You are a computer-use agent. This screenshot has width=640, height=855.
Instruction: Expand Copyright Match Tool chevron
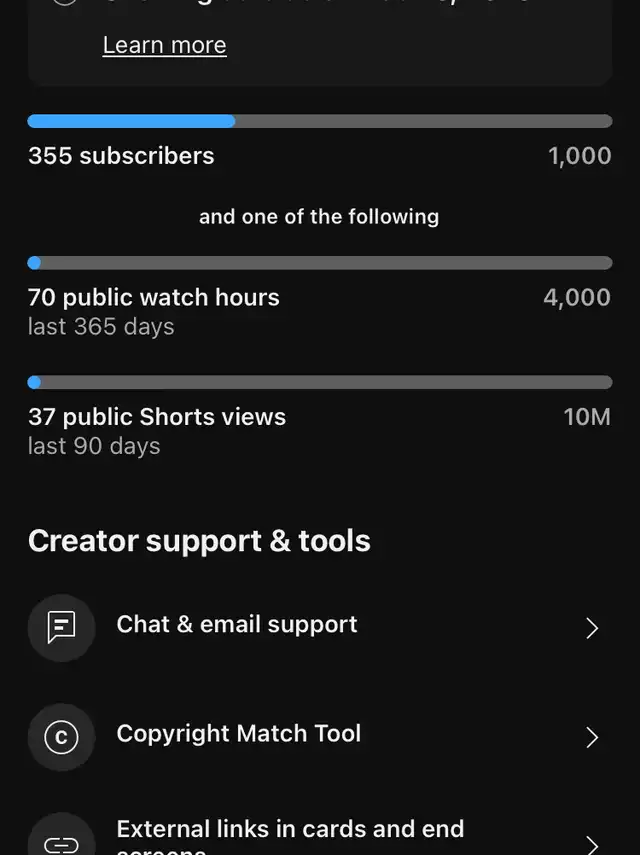592,737
